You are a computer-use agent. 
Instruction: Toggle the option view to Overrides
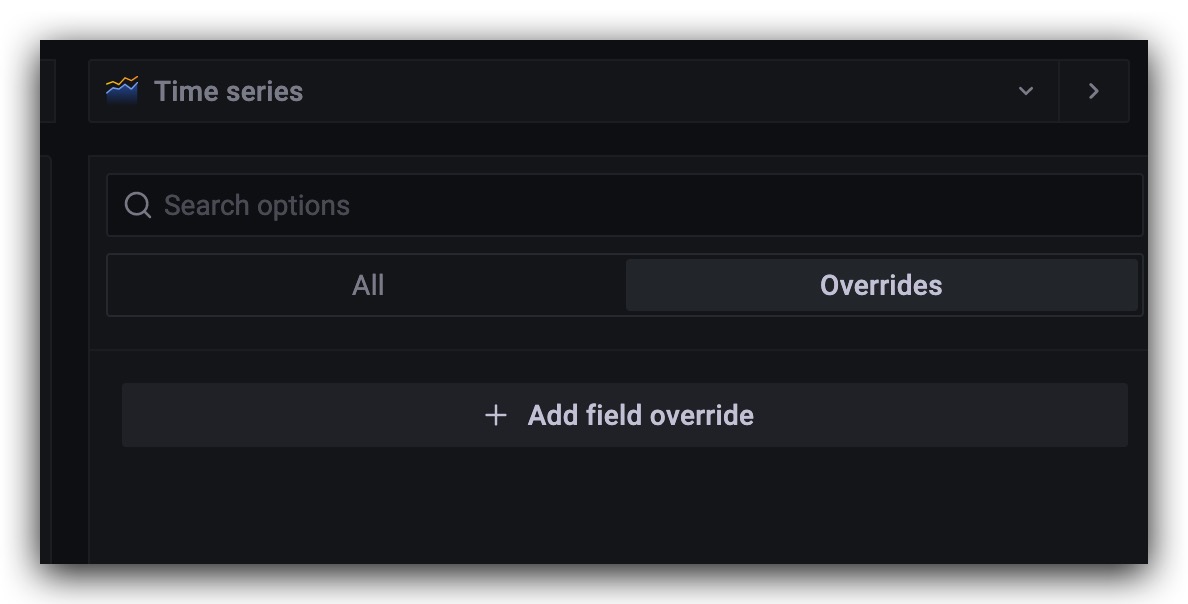[881, 286]
